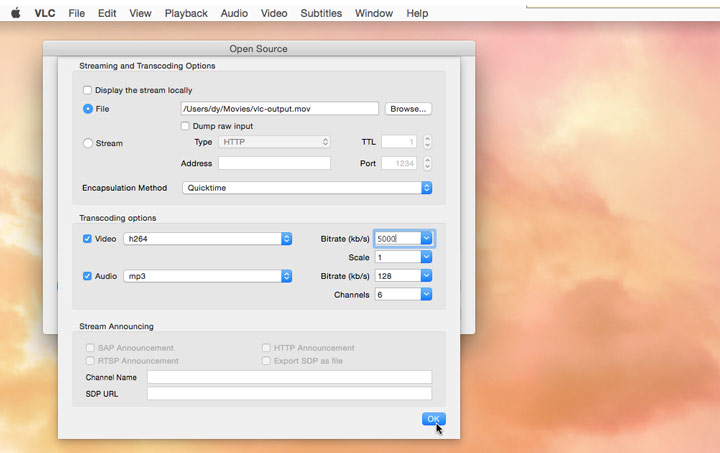720x453 pixels.
Task: Toggle the RTSP Announcement checkbox
Action: tap(90, 361)
